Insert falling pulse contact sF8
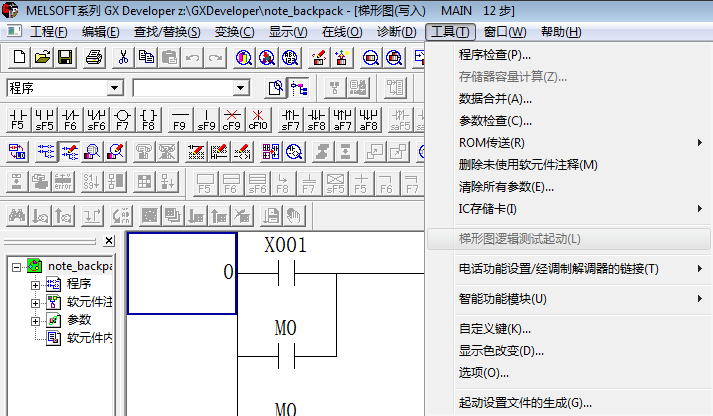 tap(316, 120)
